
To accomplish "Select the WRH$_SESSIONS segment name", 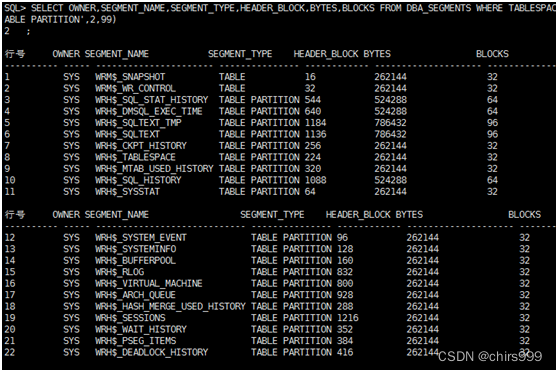I will pyautogui.click(x=130, y=318).
